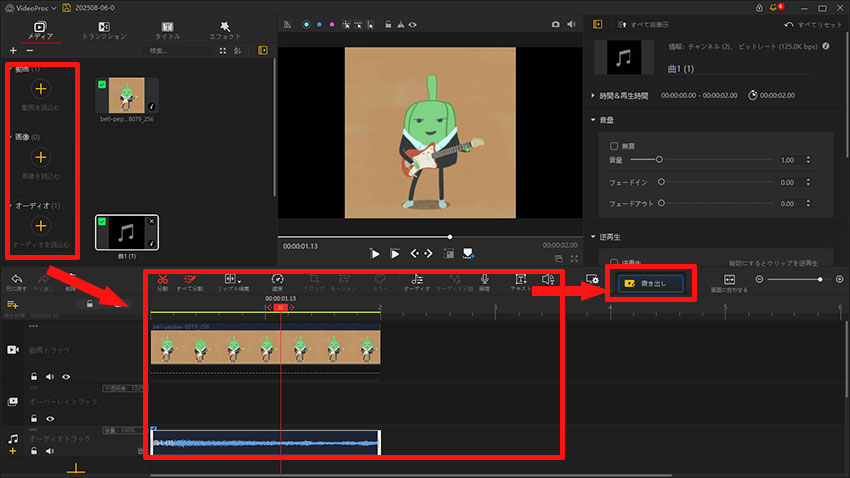The image size is (850, 478).
Task: Zoom in timeline with plus icon
Action: pos(839,279)
